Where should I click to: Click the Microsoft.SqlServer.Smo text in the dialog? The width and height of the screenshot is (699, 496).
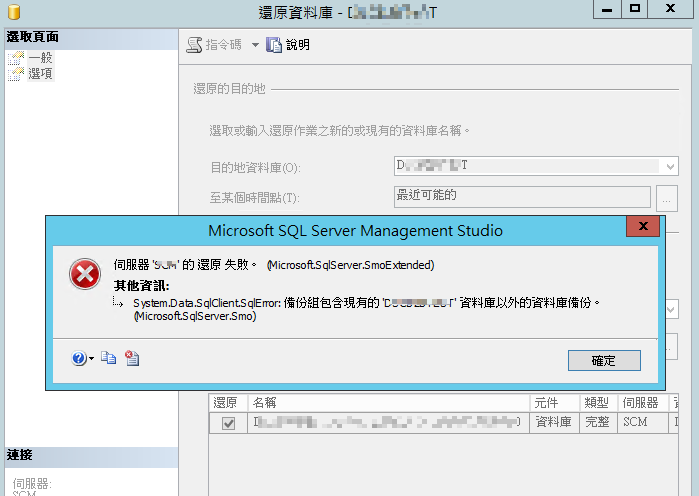195,316
